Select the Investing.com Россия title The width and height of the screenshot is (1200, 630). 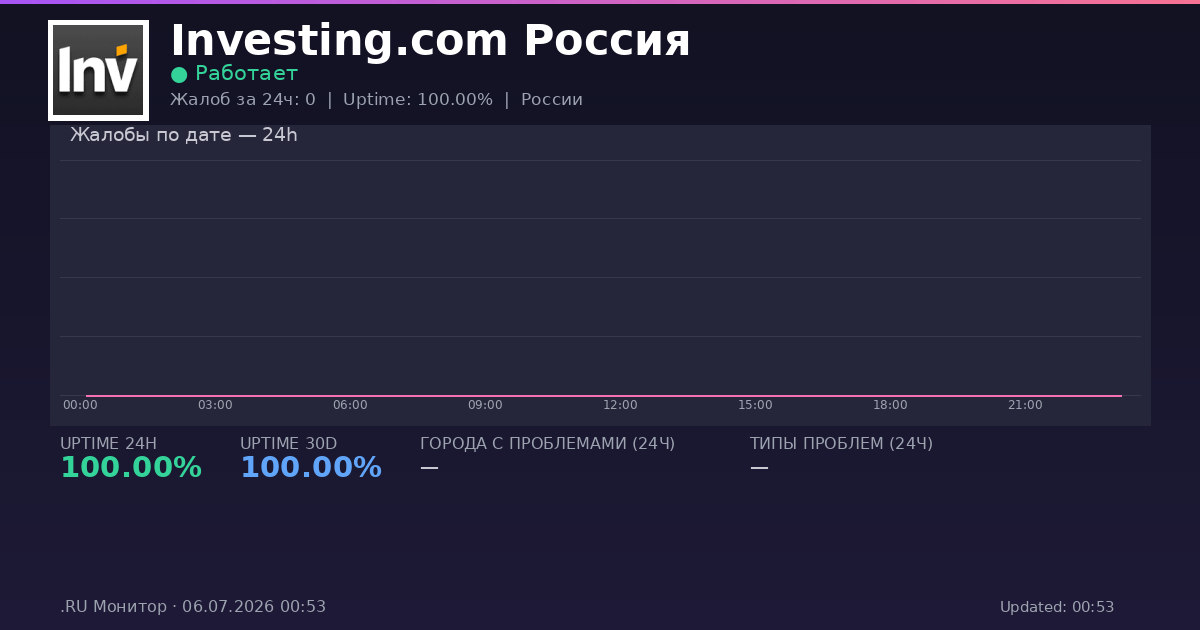[x=430, y=41]
